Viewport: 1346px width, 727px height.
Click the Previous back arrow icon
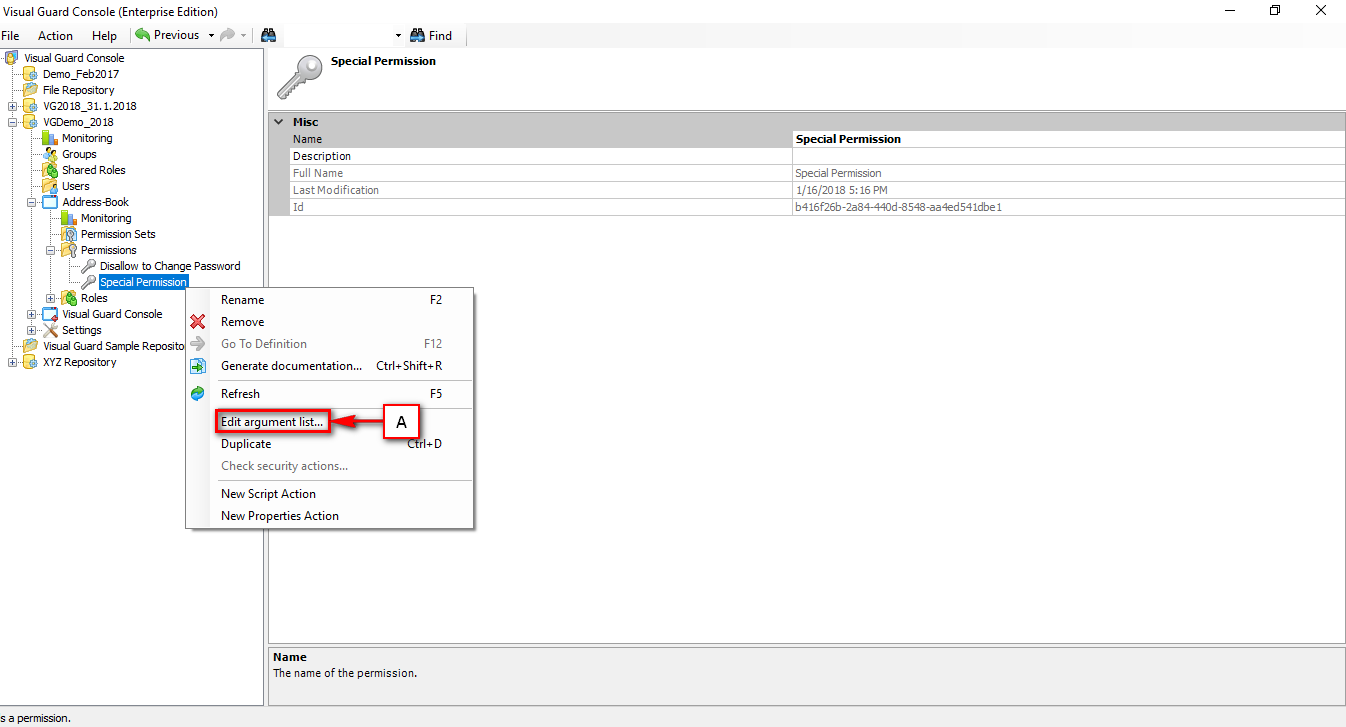143,35
